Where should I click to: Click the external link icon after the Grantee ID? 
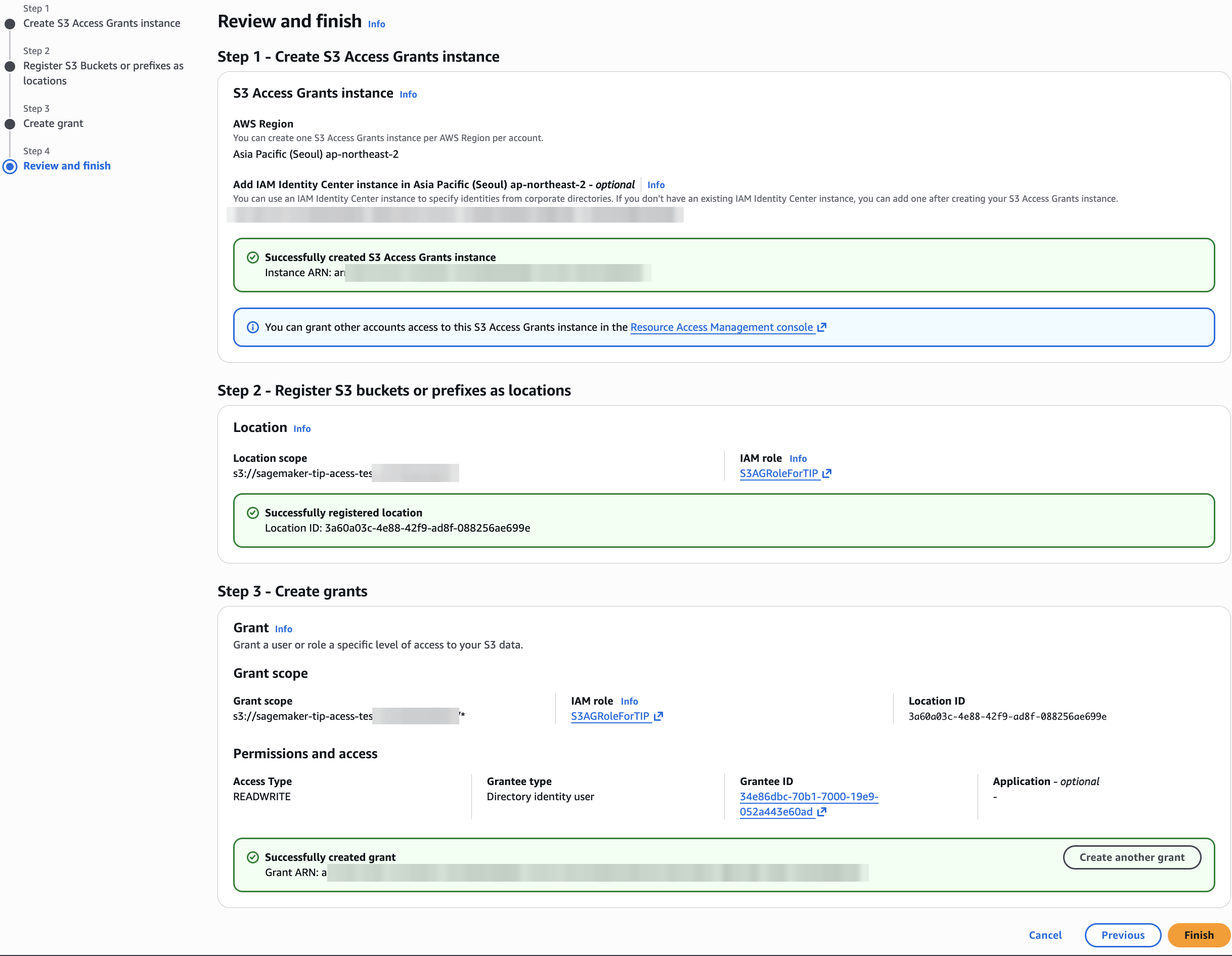[x=822, y=812]
